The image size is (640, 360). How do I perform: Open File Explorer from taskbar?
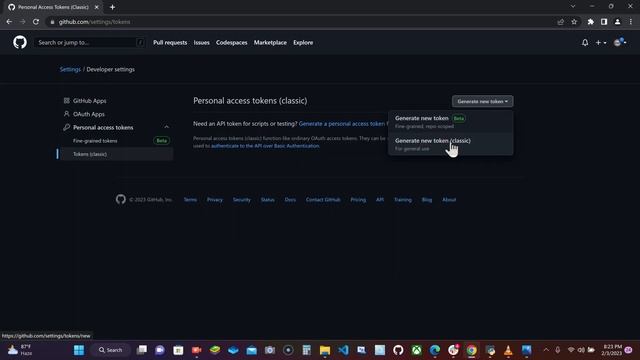pyautogui.click(x=325, y=350)
